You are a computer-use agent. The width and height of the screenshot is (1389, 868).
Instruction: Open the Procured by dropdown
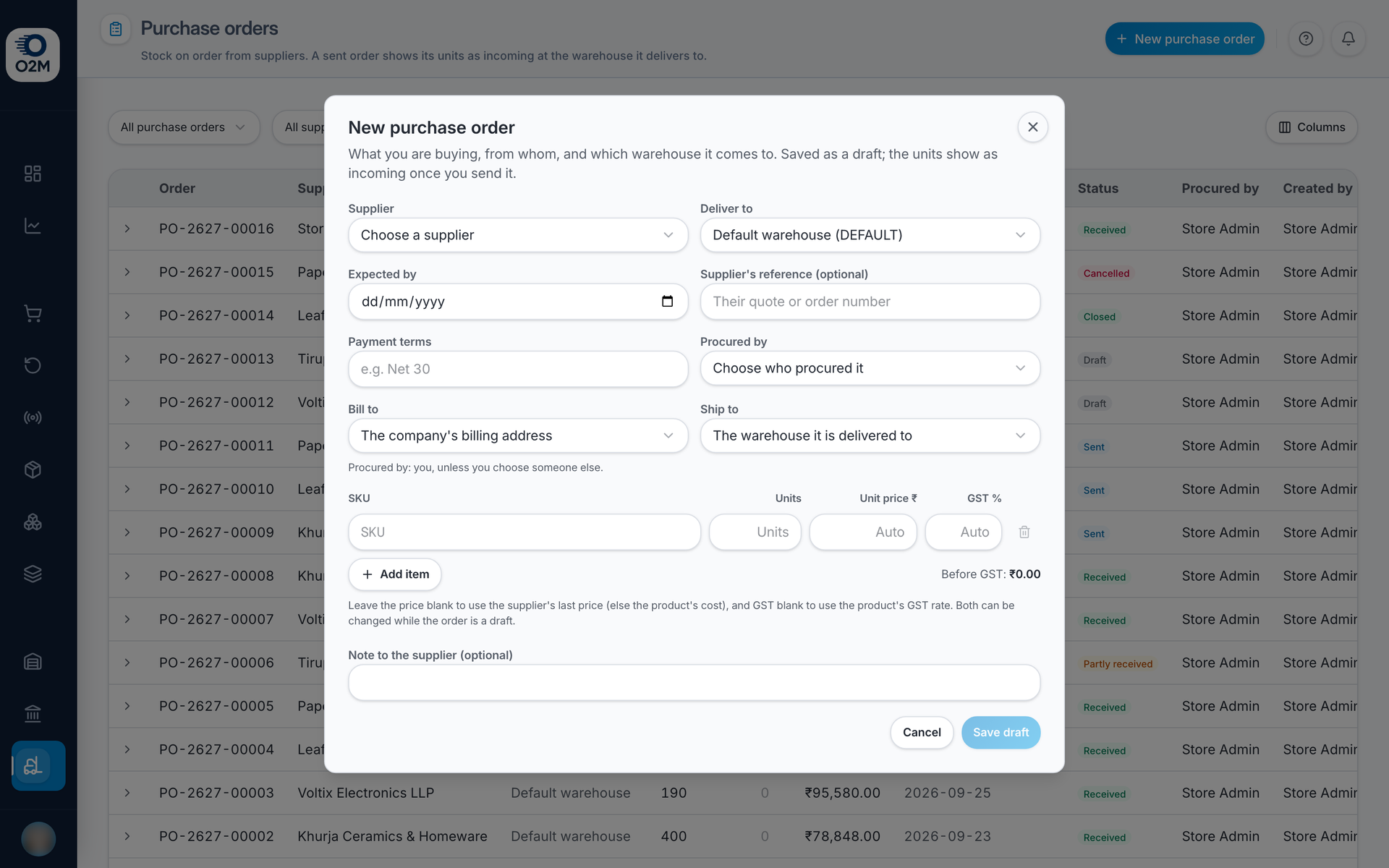pyautogui.click(x=870, y=368)
